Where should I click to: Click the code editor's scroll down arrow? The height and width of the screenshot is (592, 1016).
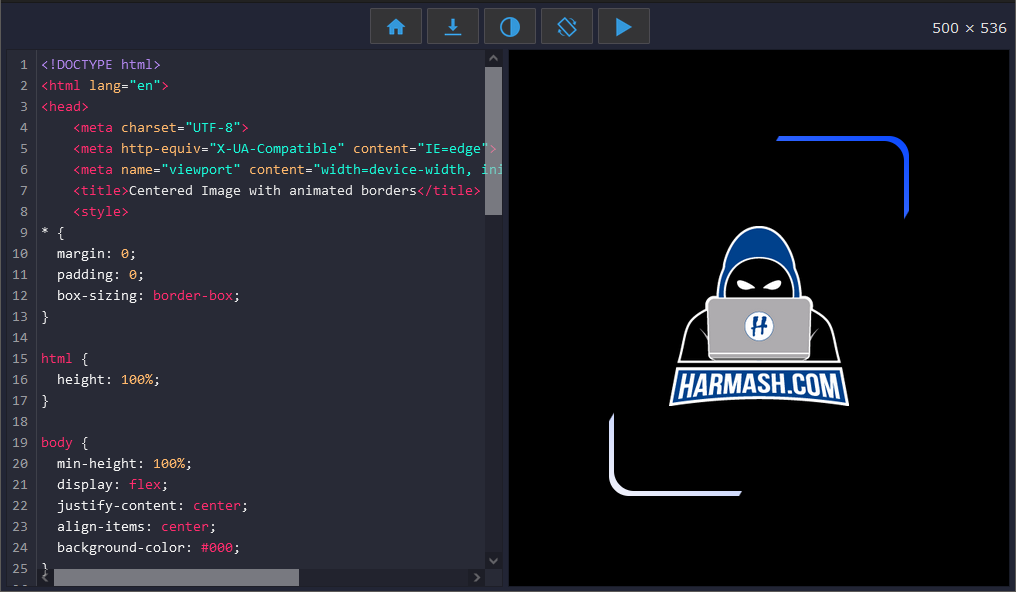tap(493, 561)
